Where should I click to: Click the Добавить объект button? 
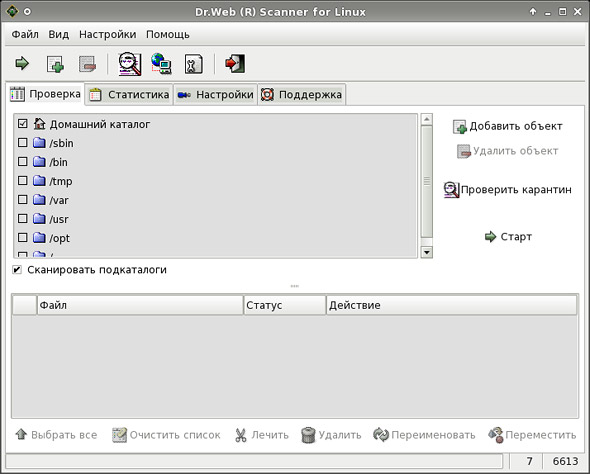[x=508, y=126]
